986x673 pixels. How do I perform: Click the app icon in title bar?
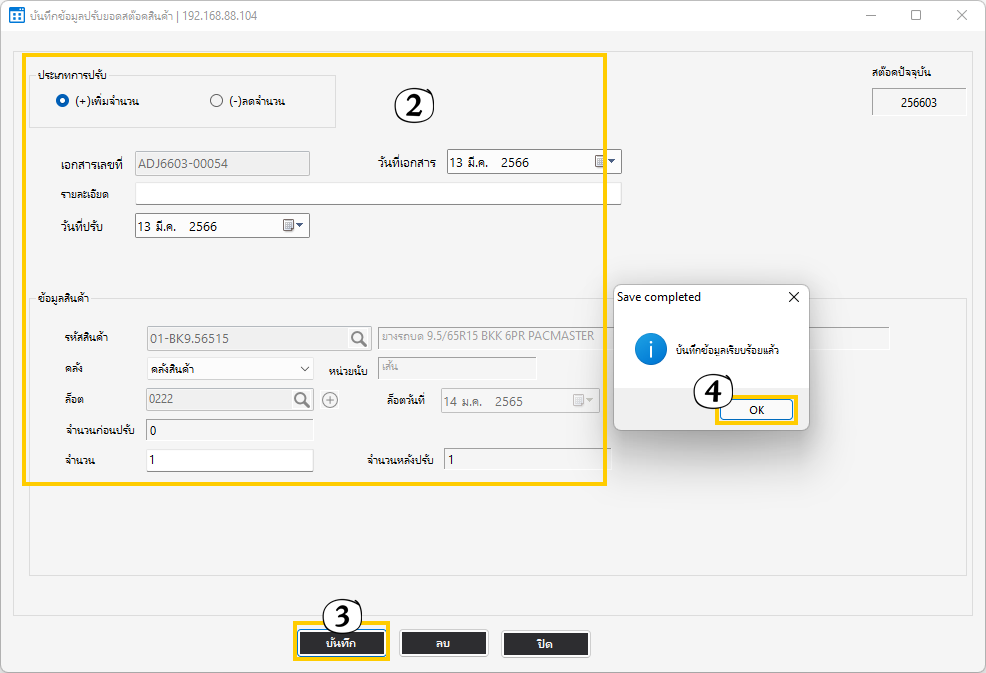click(x=17, y=16)
